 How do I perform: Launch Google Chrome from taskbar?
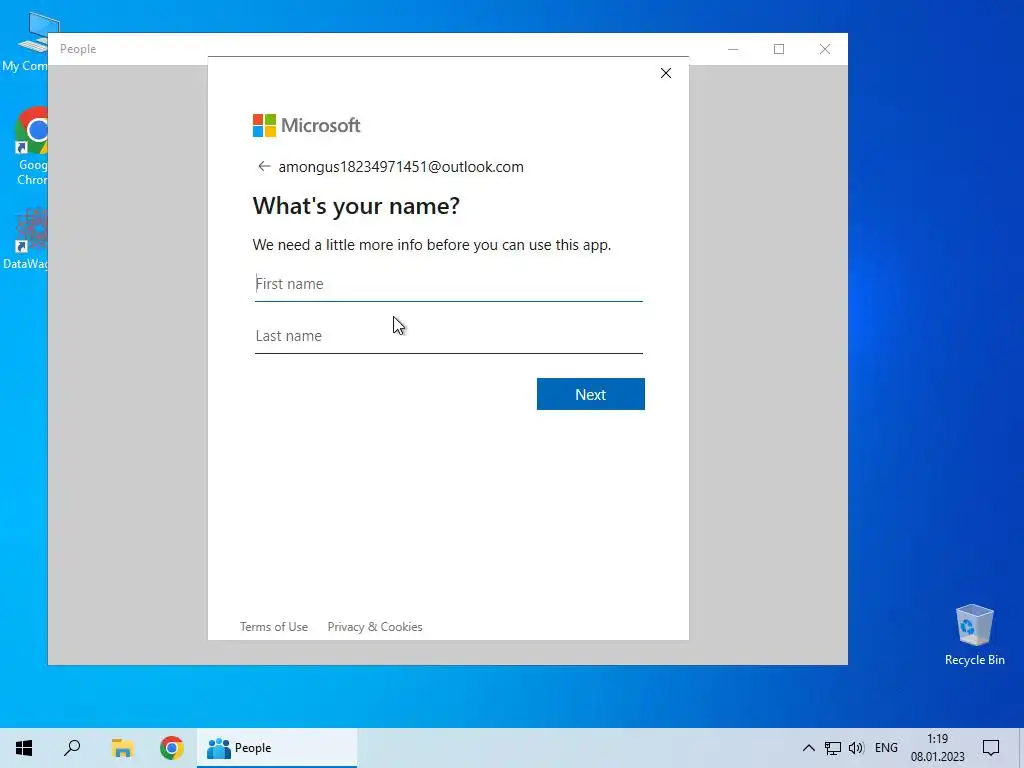click(172, 748)
